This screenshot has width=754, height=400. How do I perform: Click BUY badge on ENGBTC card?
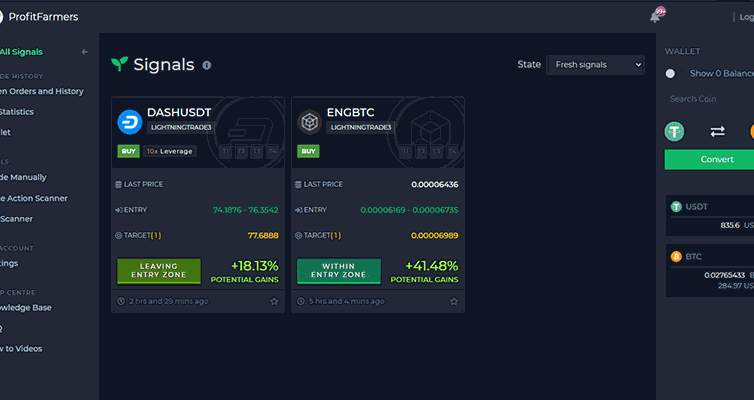[x=308, y=151]
